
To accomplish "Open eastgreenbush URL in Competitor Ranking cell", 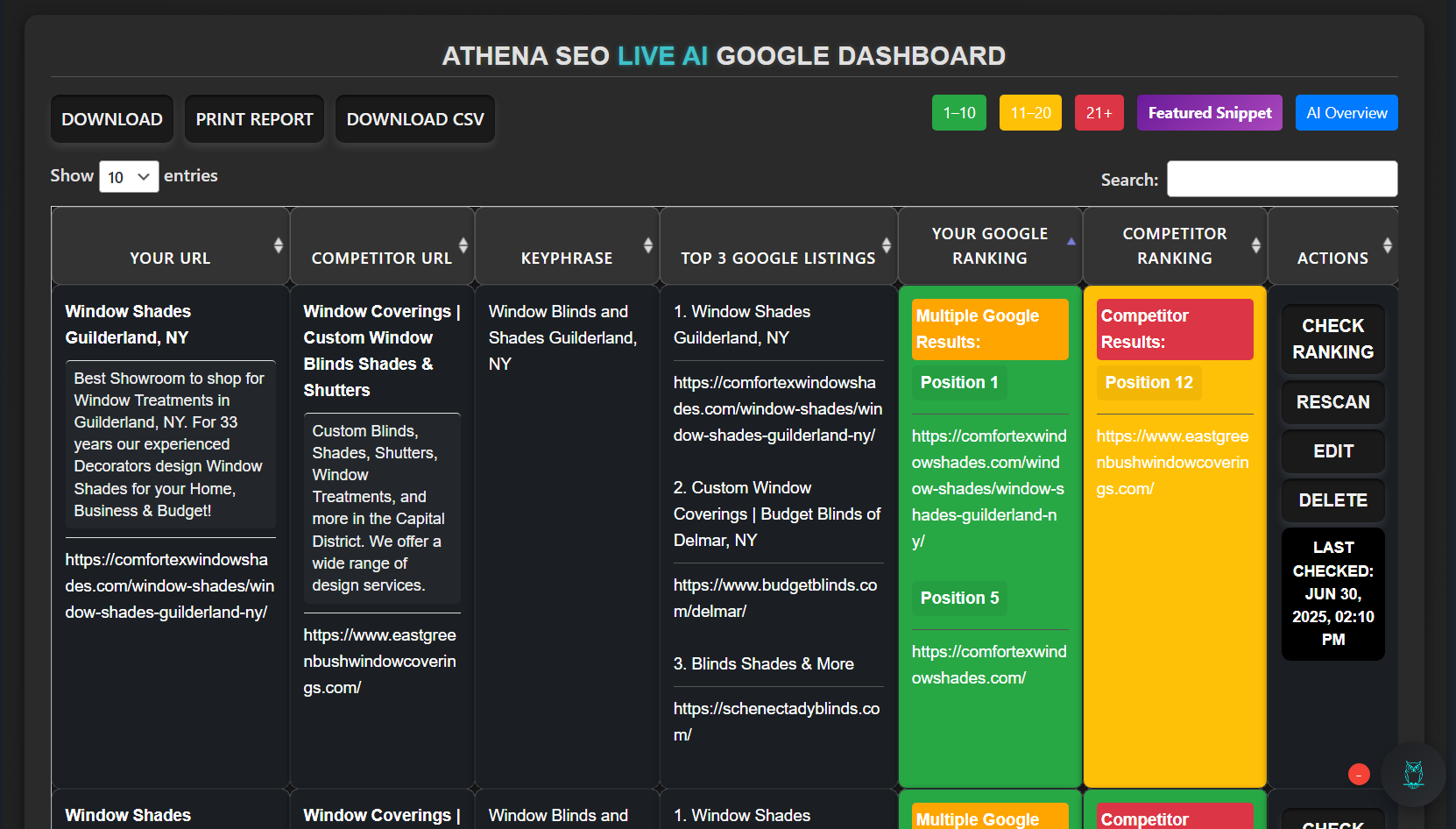I will 1173,463.
